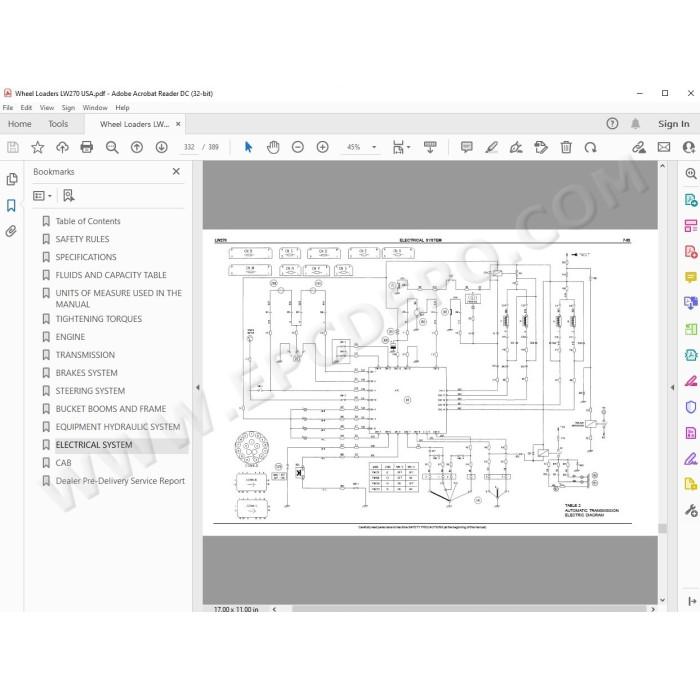Go to the next page arrow
700x700 pixels.
pos(161,147)
